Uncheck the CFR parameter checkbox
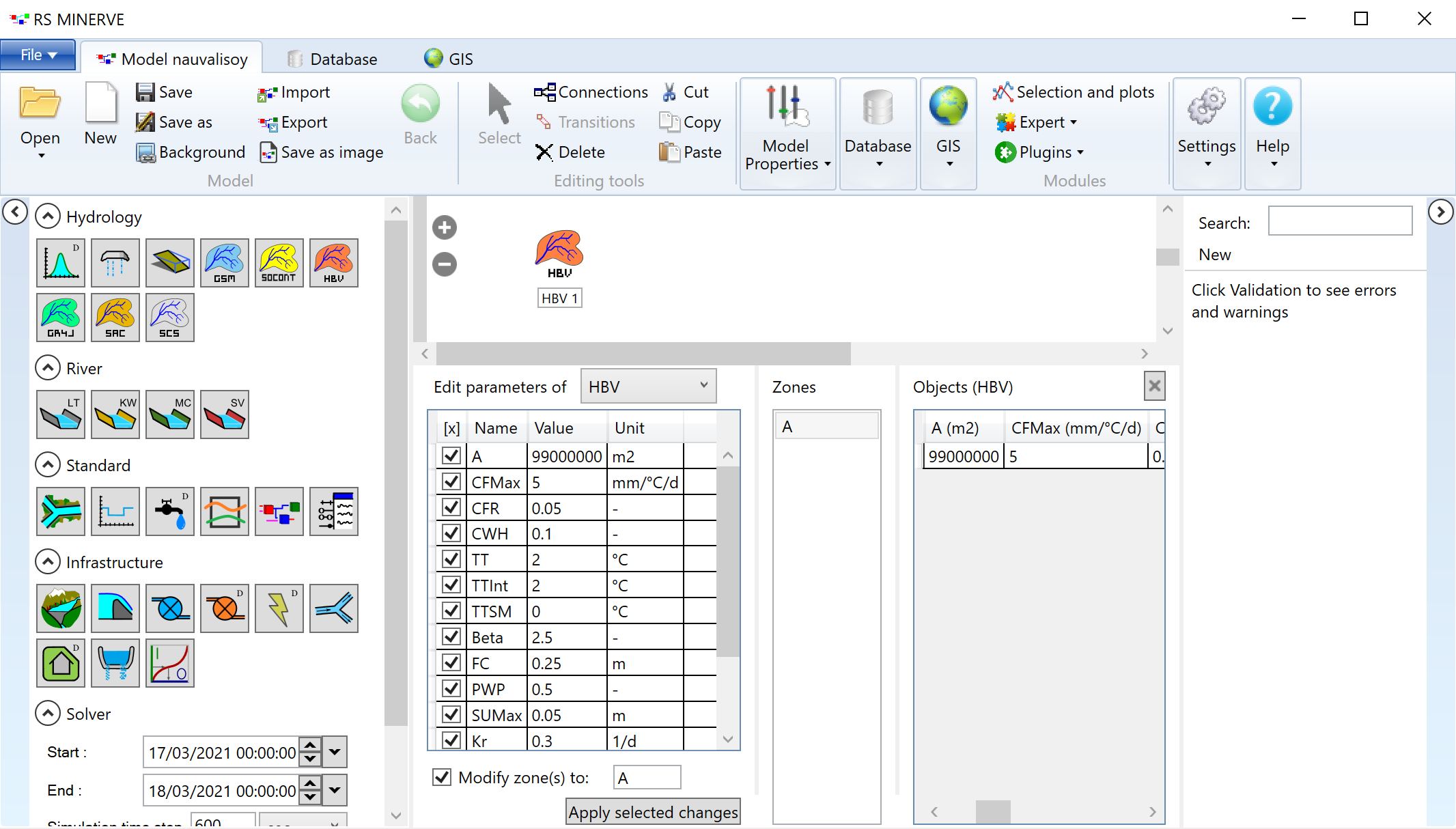Viewport: 1456px width, 829px height. pyautogui.click(x=451, y=508)
